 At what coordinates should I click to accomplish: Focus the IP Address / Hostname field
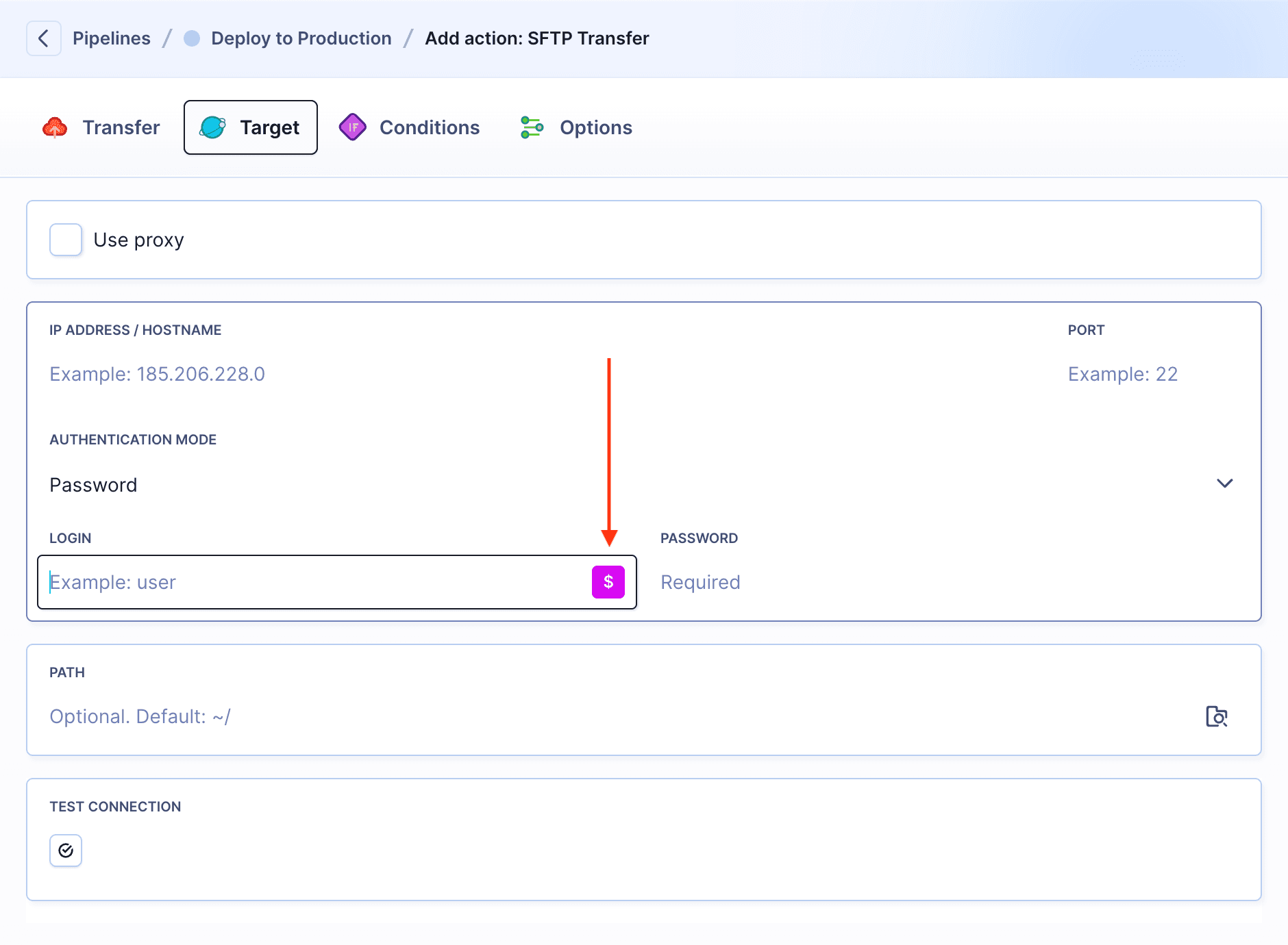(274, 374)
